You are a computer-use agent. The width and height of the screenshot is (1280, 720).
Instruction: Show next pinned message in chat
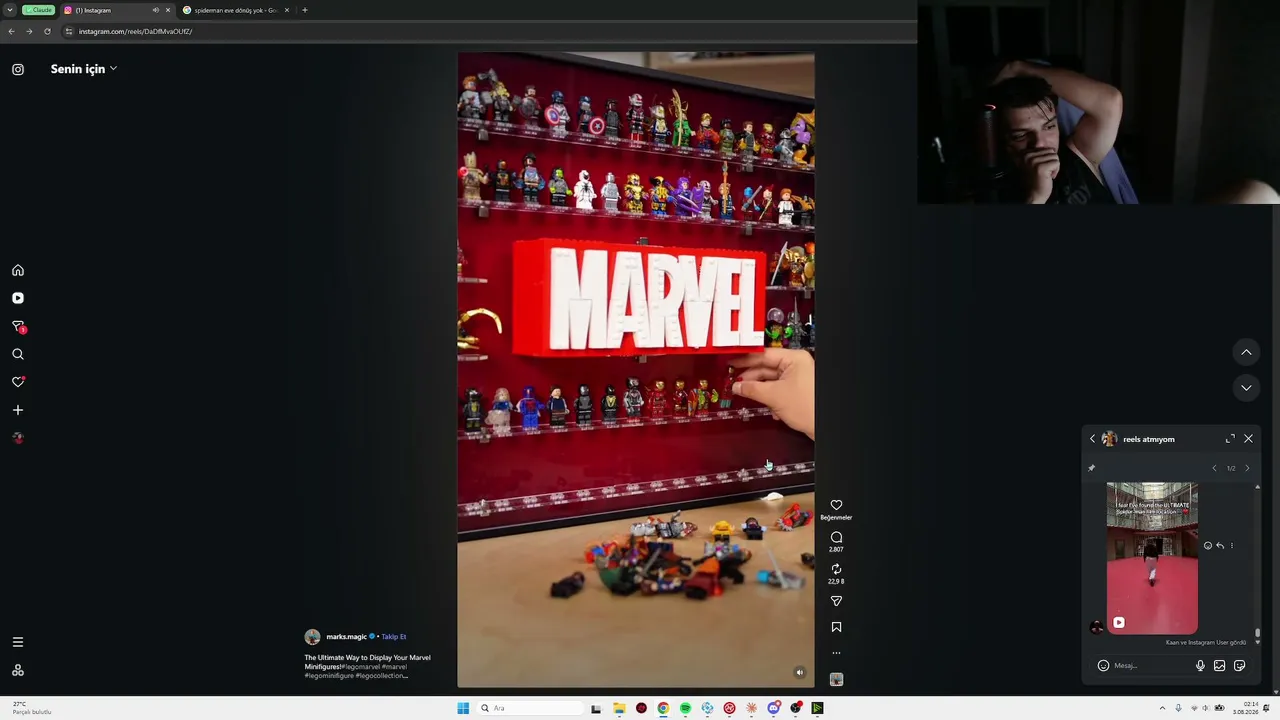click(1246, 468)
